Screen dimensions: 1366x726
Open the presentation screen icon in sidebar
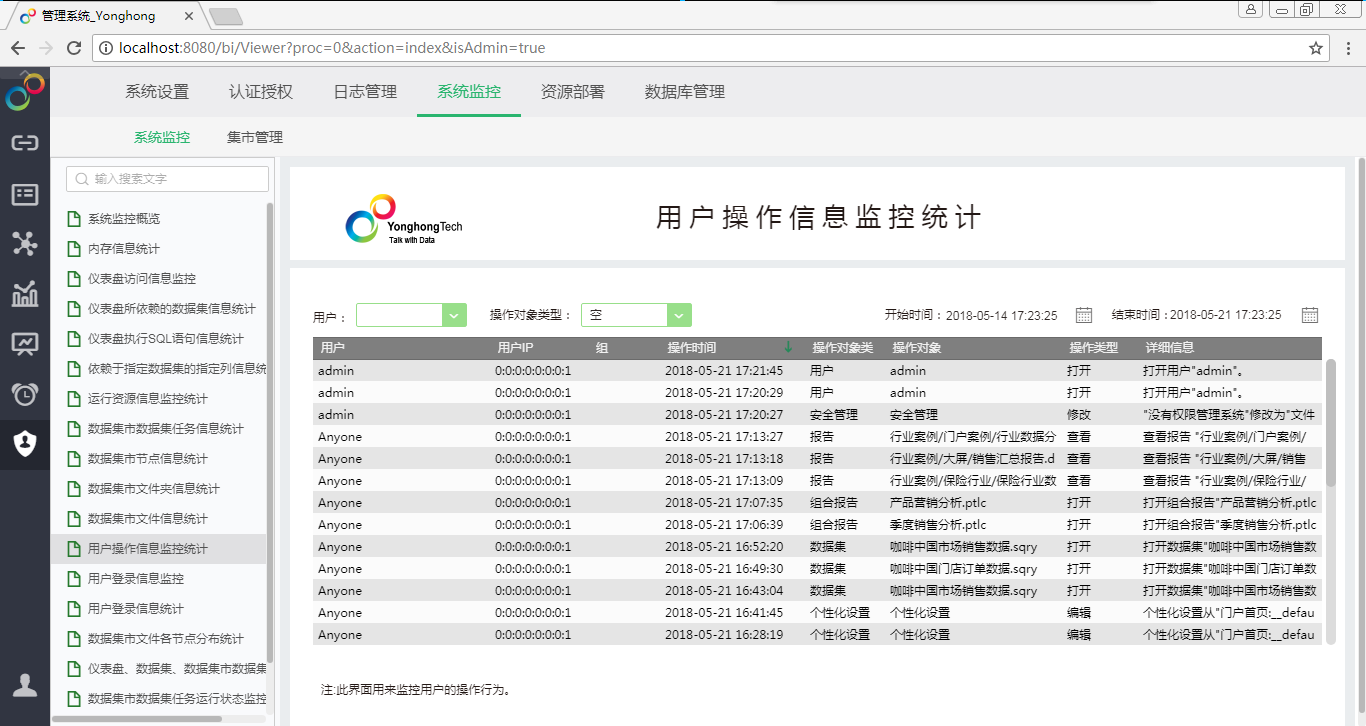pos(25,344)
